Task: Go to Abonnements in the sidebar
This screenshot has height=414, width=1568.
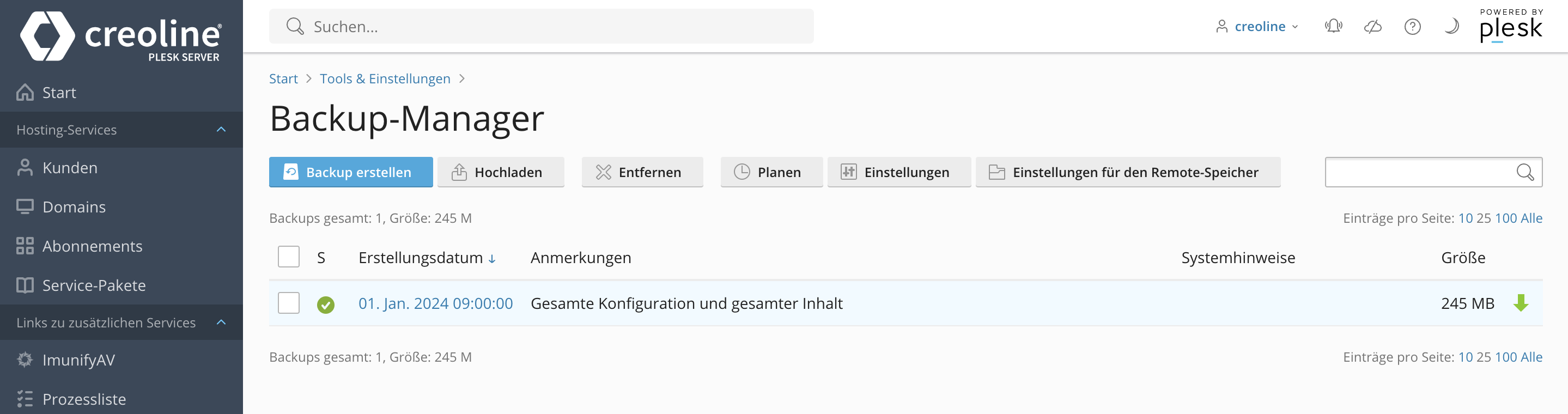Action: point(92,246)
